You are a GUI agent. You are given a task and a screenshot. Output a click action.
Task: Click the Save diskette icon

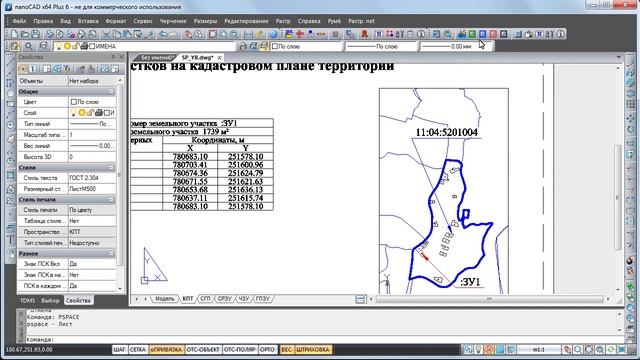(x=36, y=34)
